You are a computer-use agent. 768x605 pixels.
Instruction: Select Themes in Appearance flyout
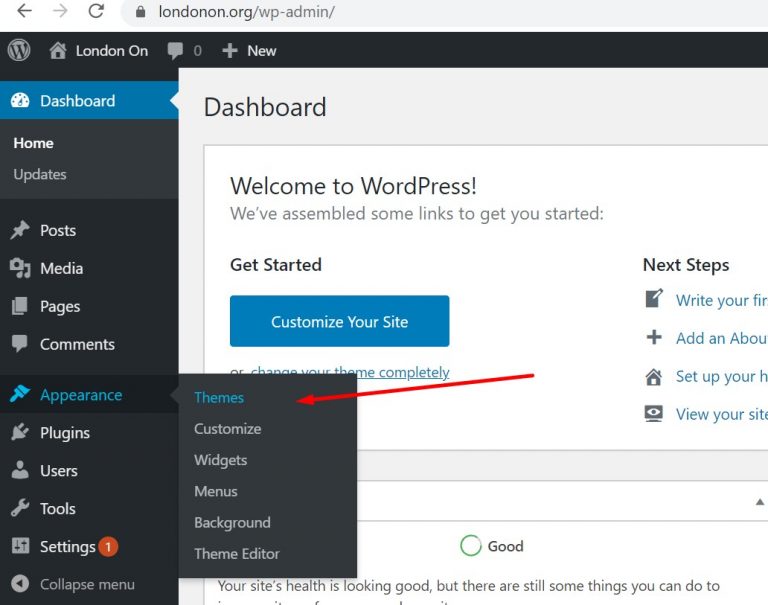pyautogui.click(x=219, y=397)
